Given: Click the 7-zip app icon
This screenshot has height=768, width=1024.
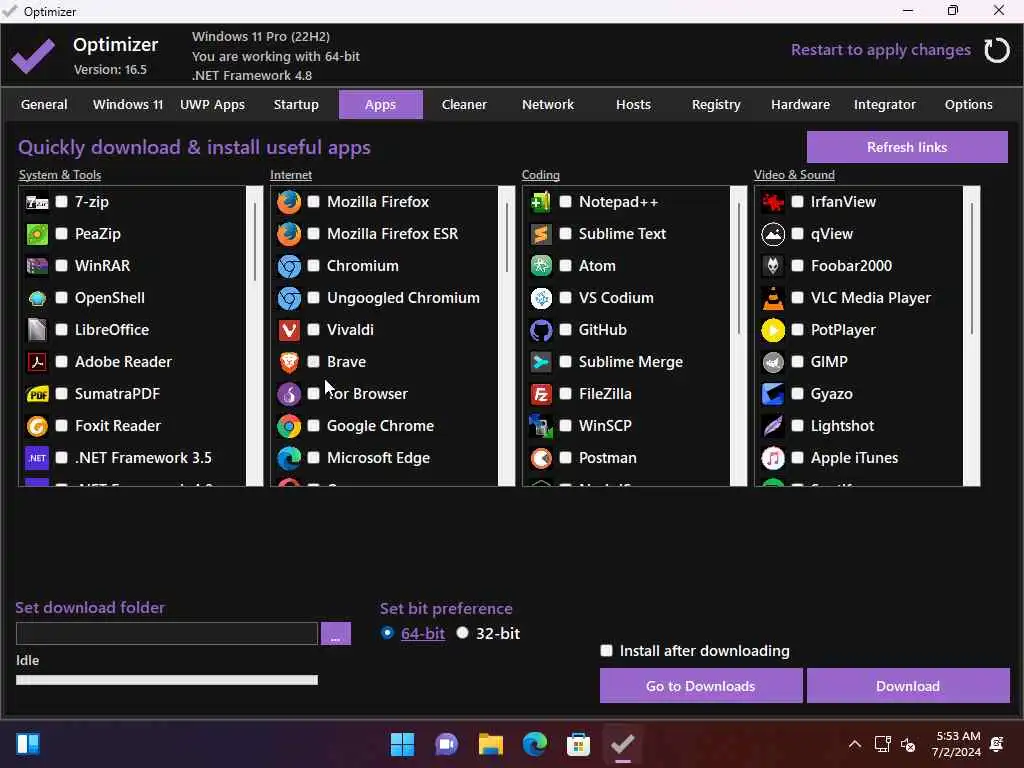Looking at the screenshot, I should point(37,202).
